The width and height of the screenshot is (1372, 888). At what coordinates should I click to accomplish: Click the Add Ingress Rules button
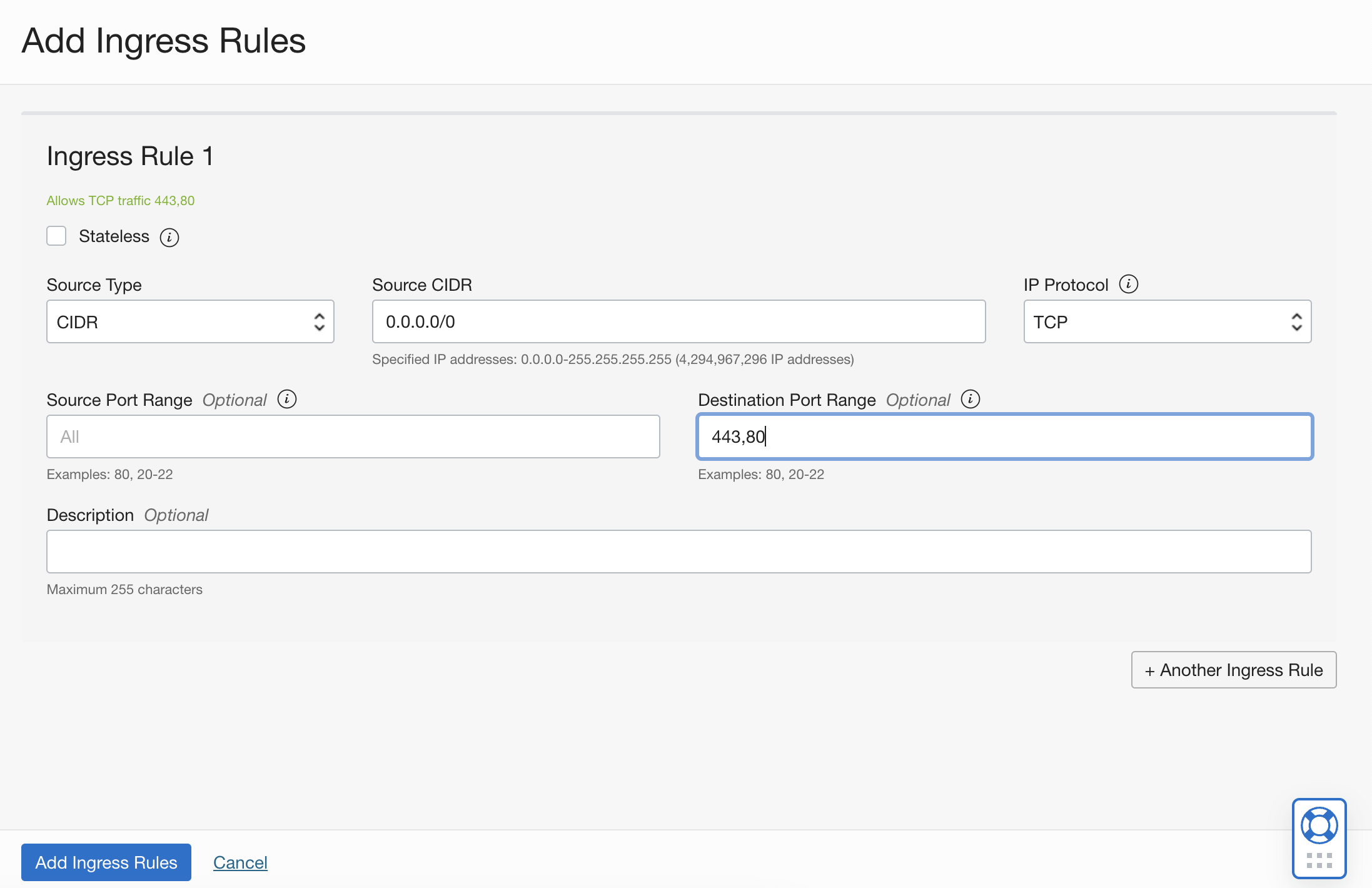click(106, 862)
